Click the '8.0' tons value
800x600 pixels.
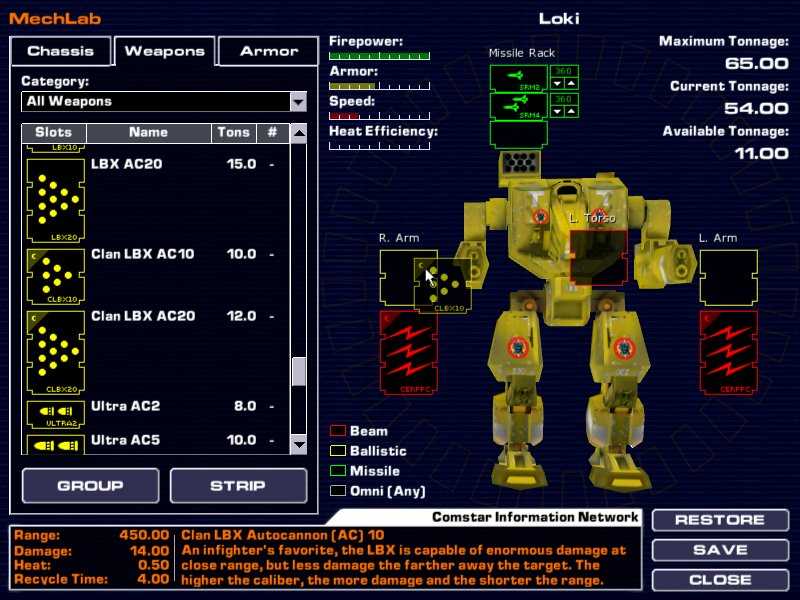coord(245,406)
